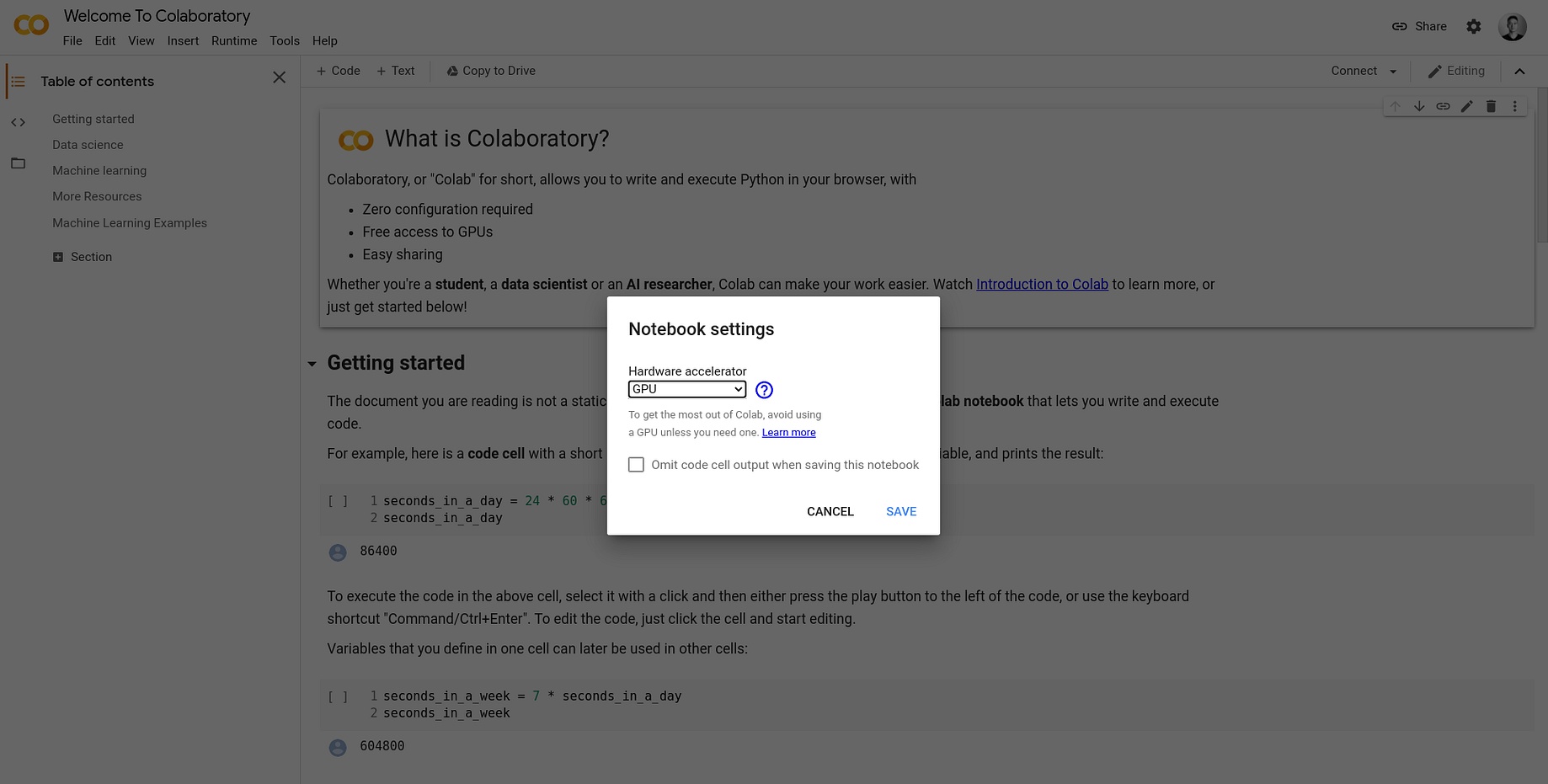This screenshot has height=784, width=1548.
Task: Open more cell actions menu
Action: click(1514, 106)
